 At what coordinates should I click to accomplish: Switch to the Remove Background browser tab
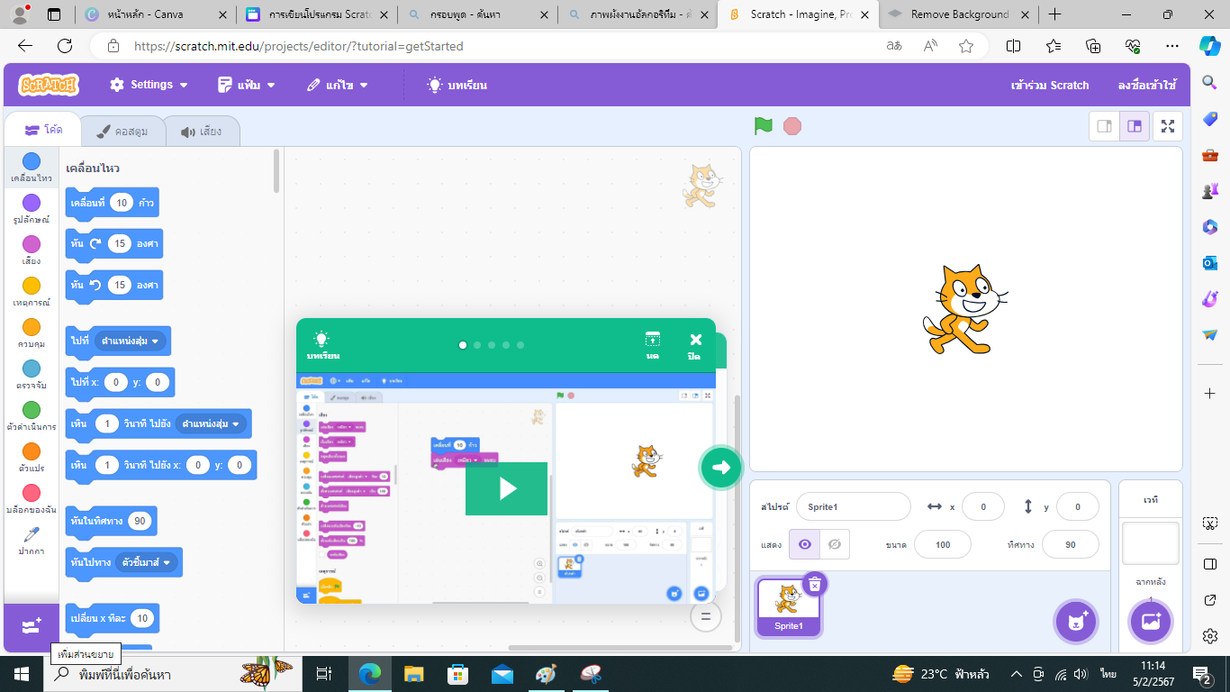958,15
